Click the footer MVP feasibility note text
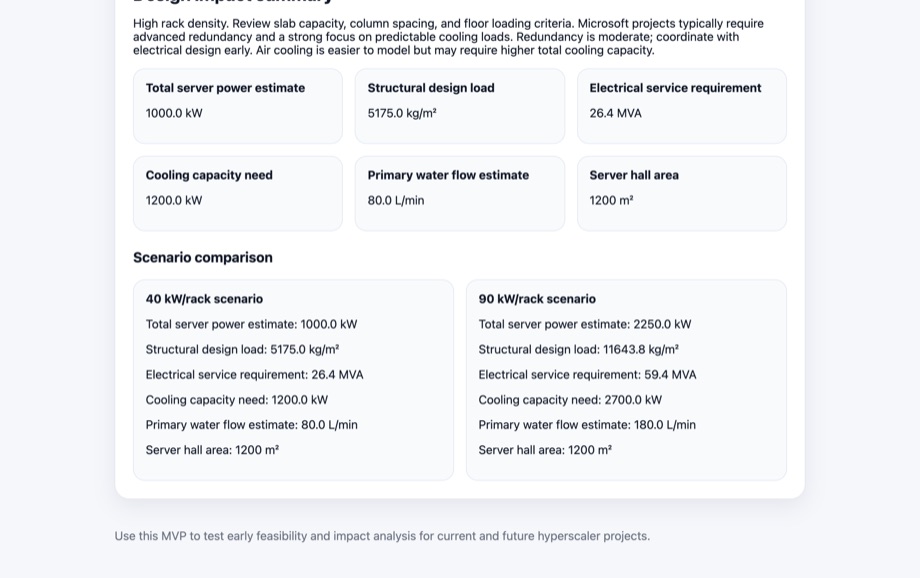The width and height of the screenshot is (920, 578). (382, 536)
